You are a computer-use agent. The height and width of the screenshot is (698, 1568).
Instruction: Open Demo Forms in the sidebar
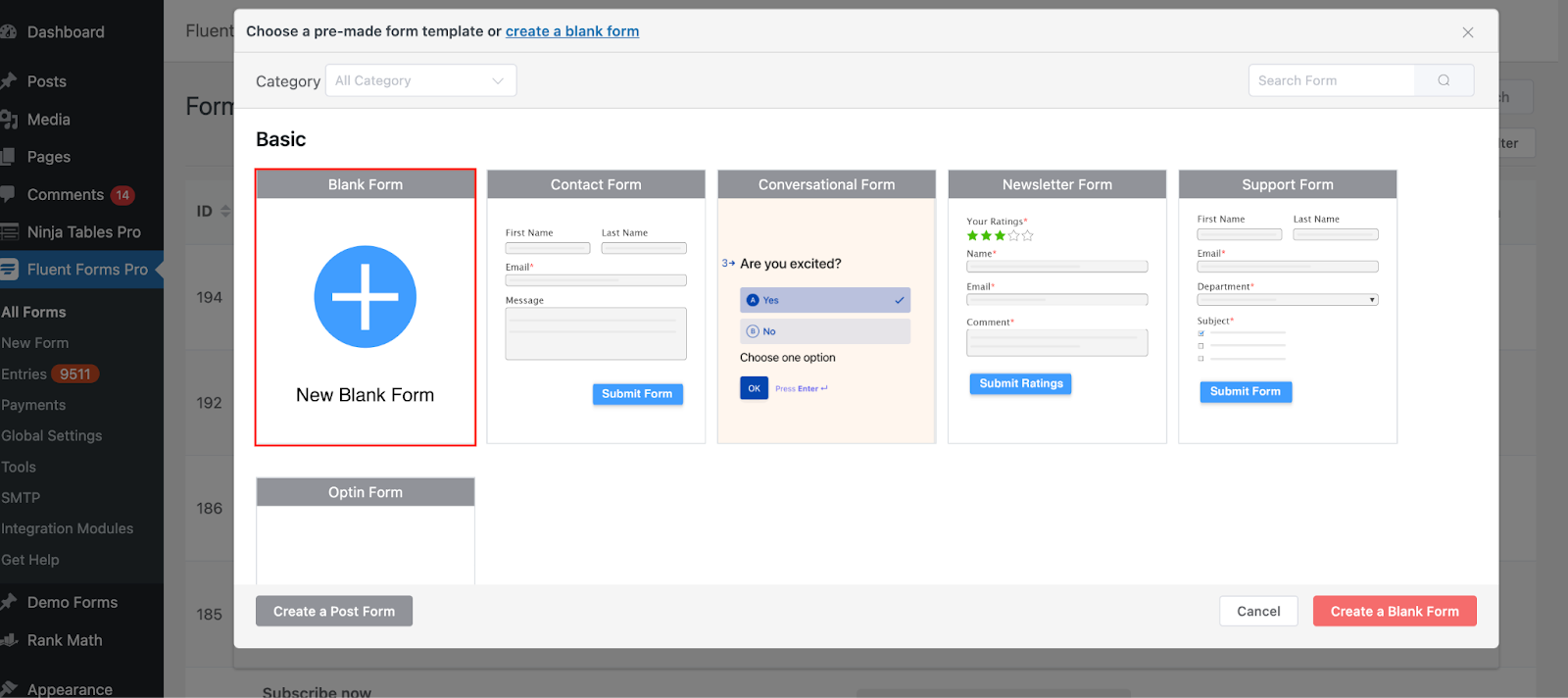tap(73, 603)
